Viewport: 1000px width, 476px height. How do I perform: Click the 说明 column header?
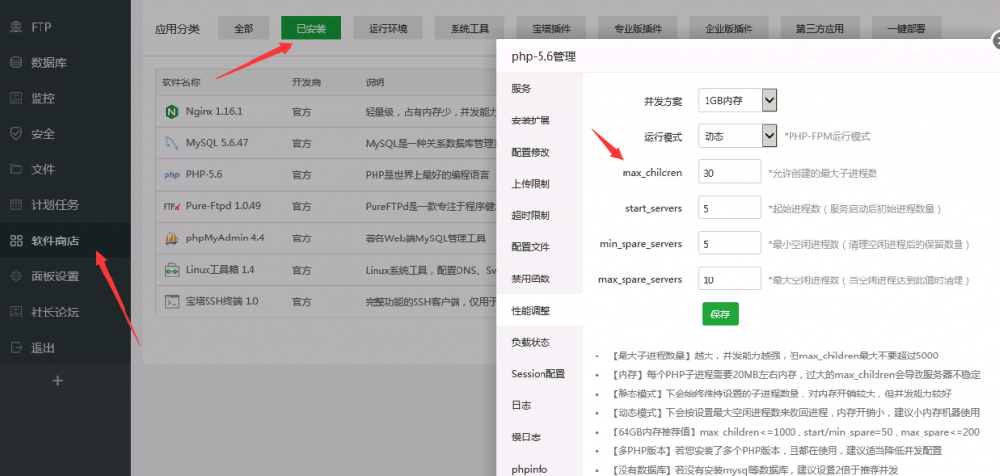(375, 83)
